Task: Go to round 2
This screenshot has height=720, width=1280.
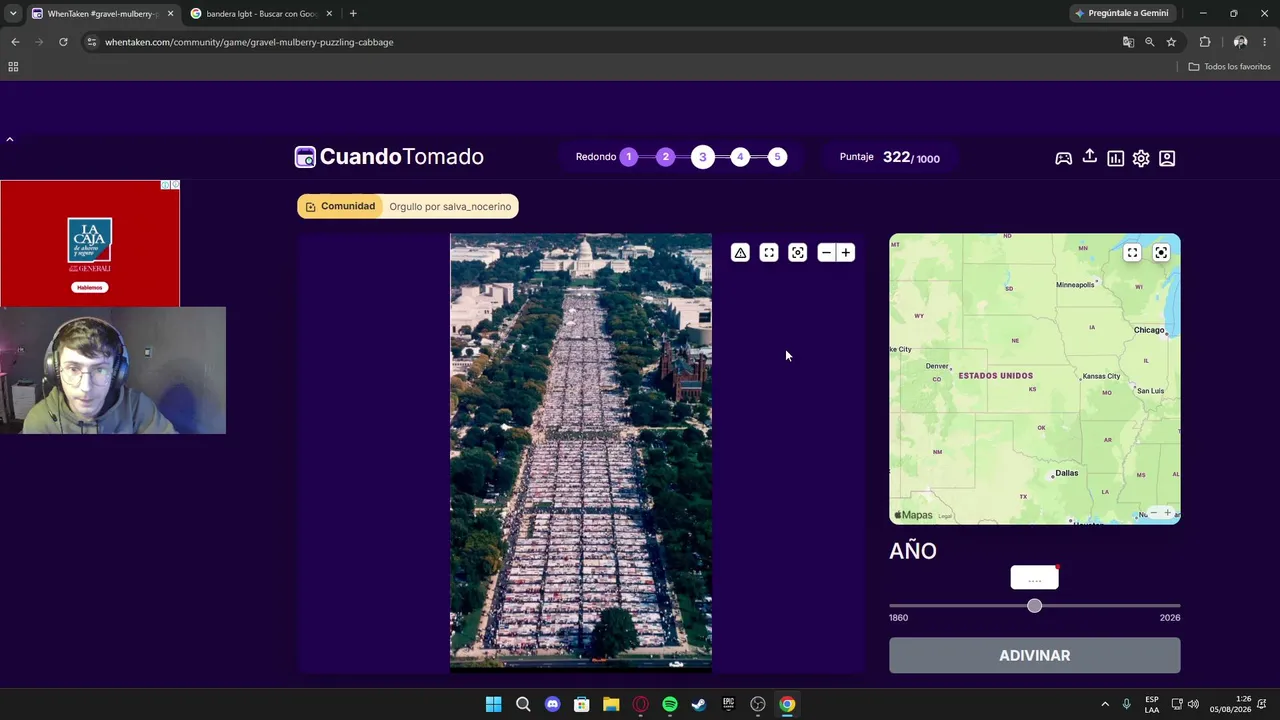Action: click(x=666, y=157)
